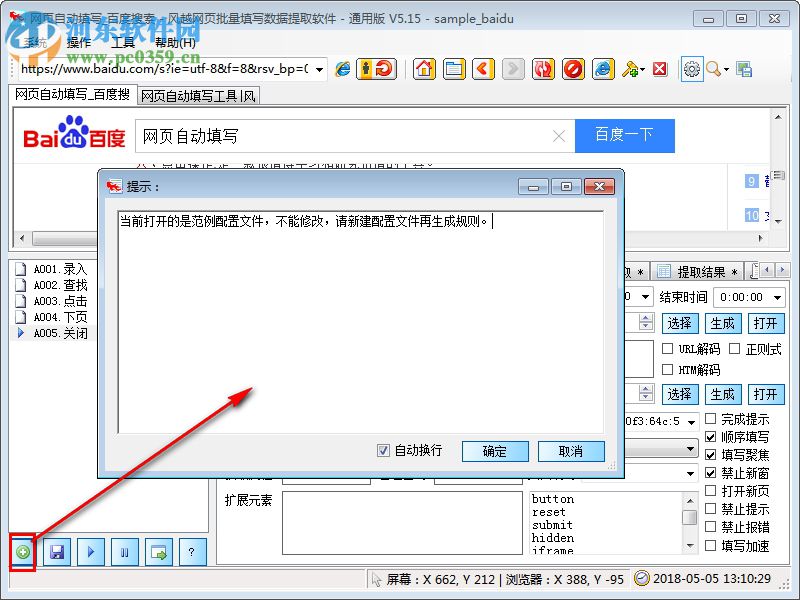Expand the dropdown beside 0f3:64c:5
This screenshot has height=600, width=800.
coord(690,420)
